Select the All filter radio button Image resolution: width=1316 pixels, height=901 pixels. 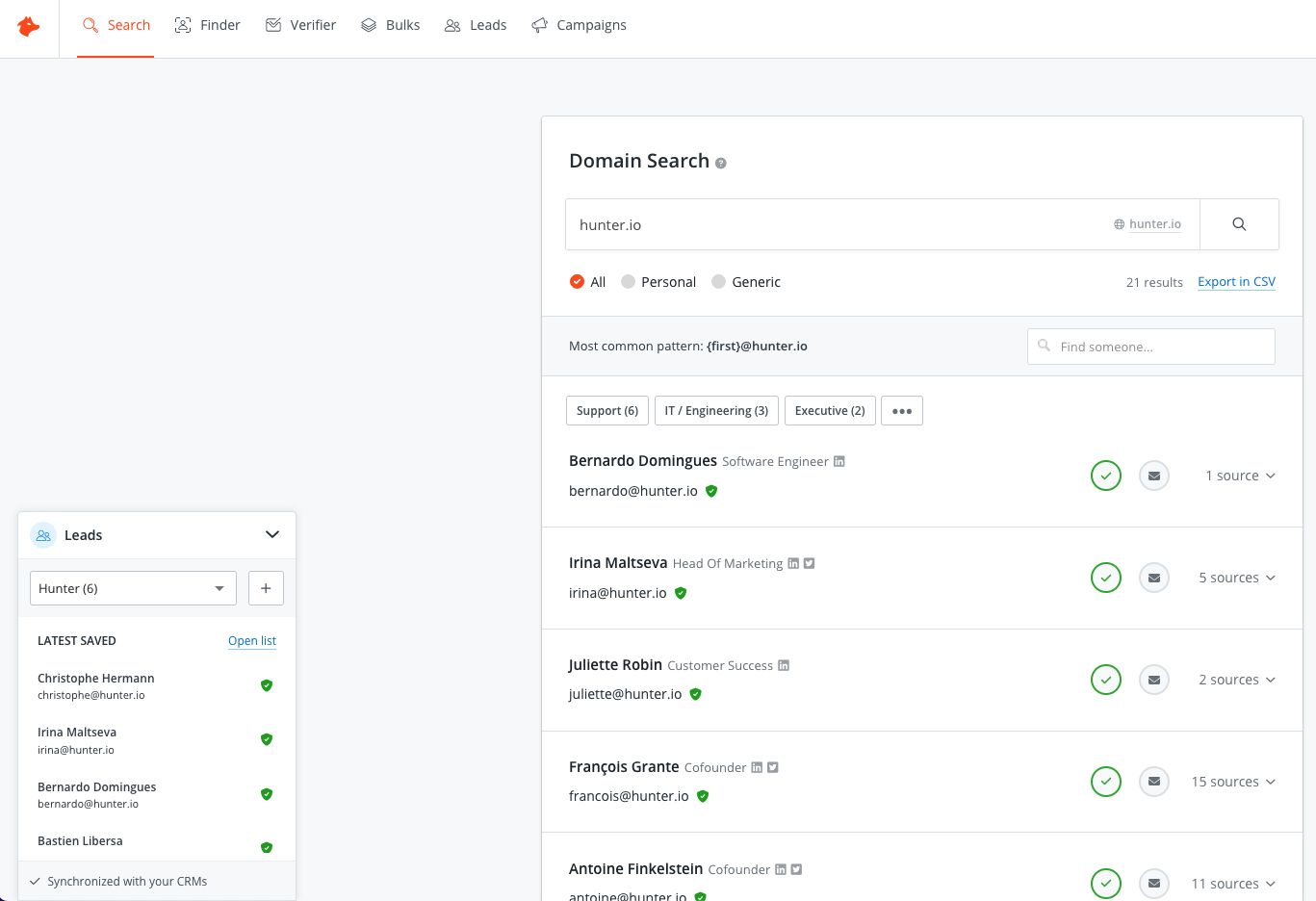click(x=577, y=282)
